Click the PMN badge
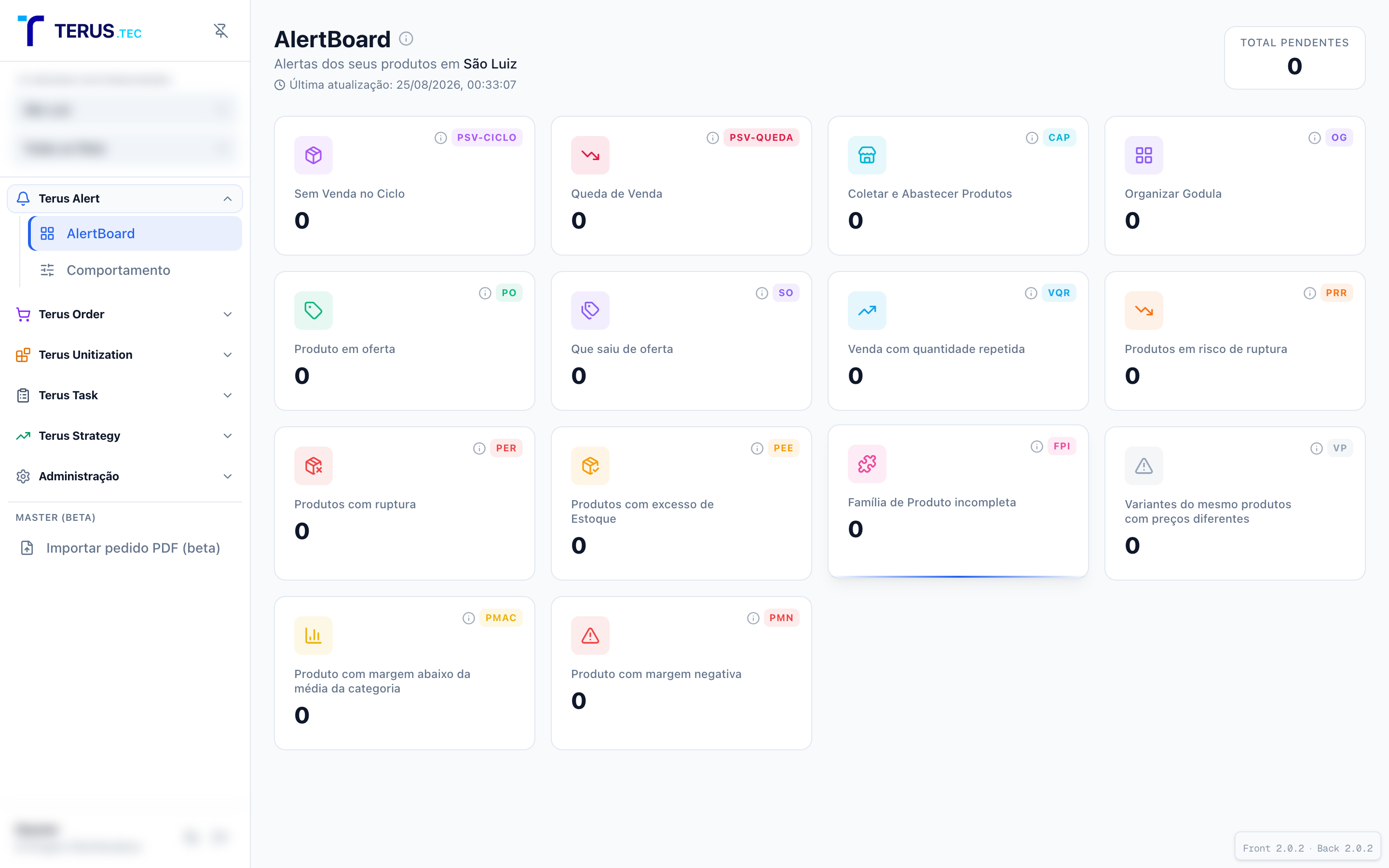This screenshot has height=868, width=1389. coord(781,618)
